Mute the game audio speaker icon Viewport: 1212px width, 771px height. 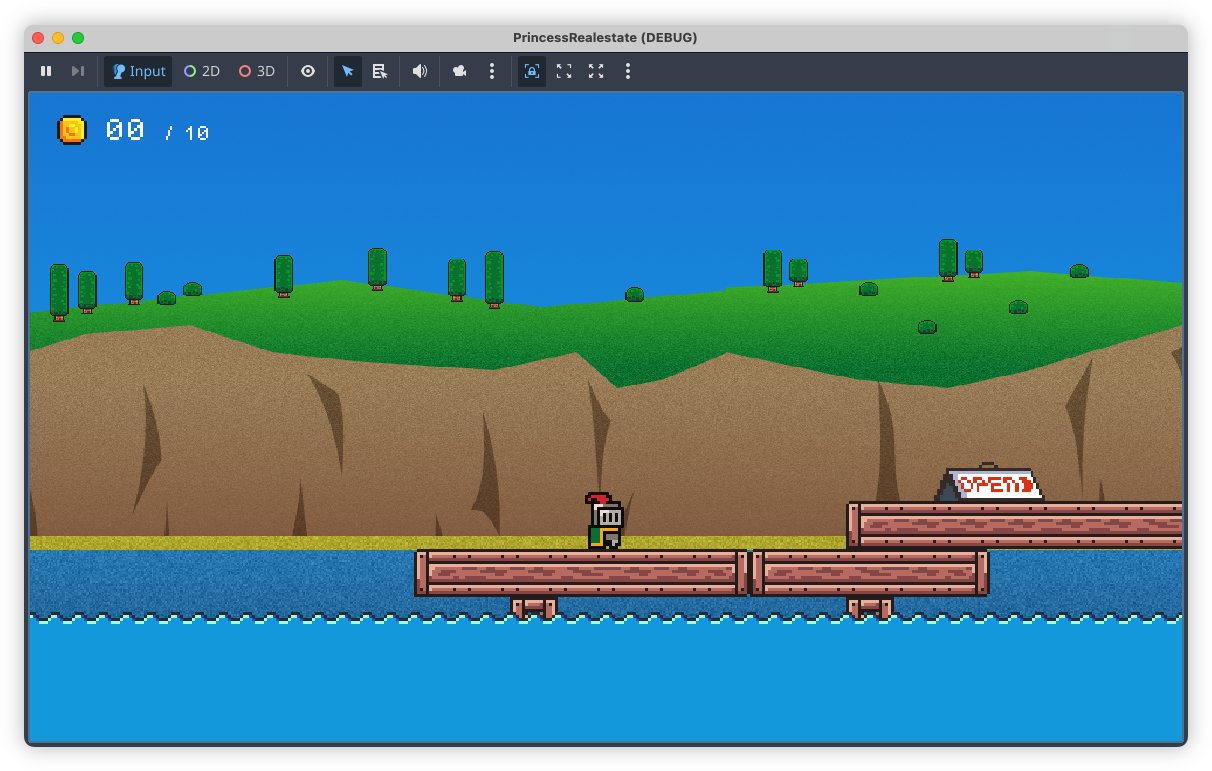click(x=420, y=71)
